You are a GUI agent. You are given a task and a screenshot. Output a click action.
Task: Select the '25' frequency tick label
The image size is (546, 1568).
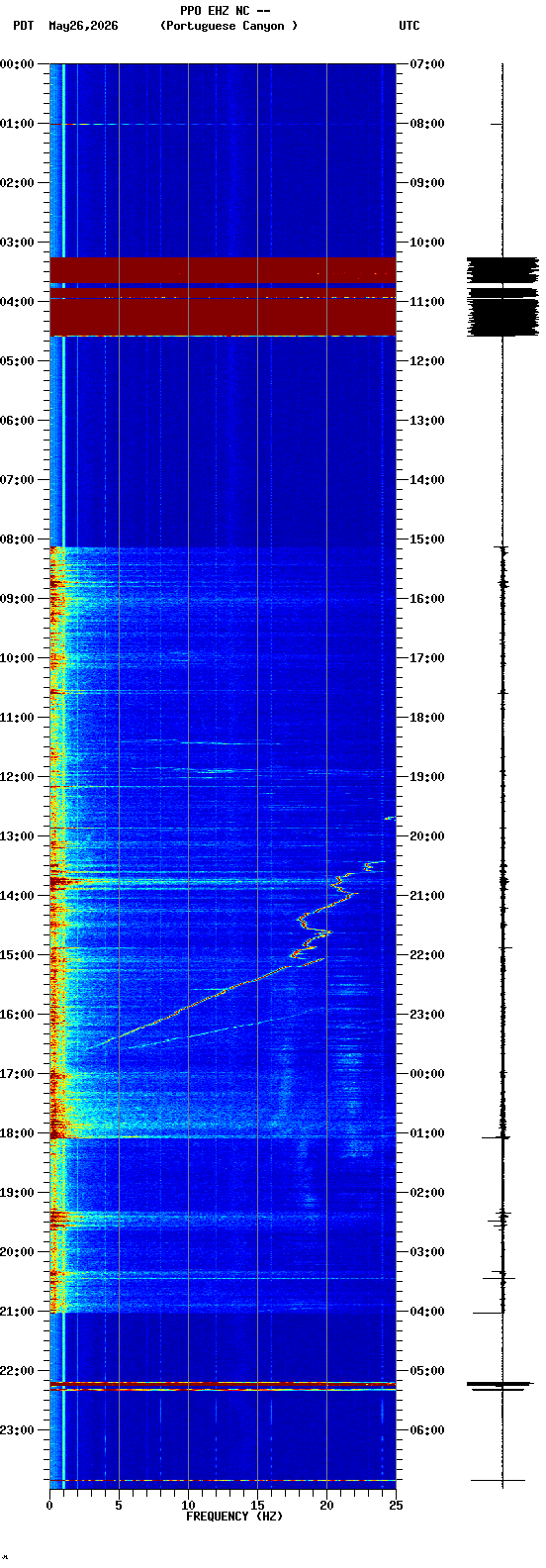coord(396,1506)
